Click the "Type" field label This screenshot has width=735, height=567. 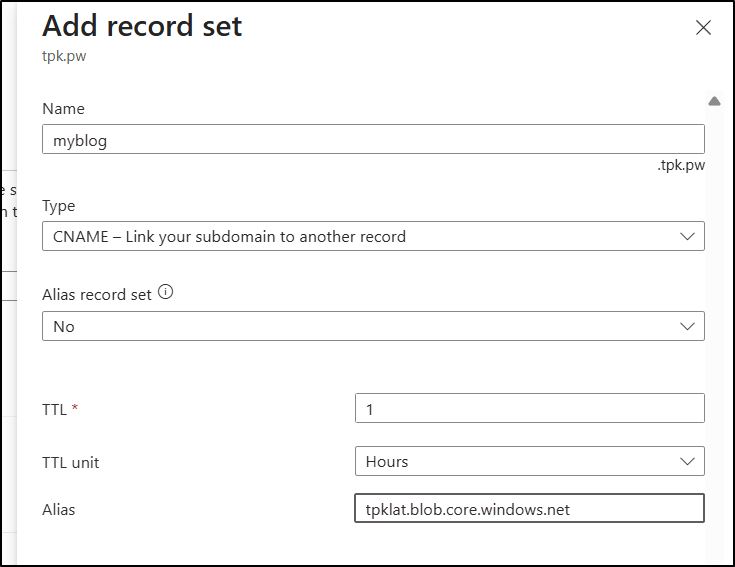tap(59, 206)
